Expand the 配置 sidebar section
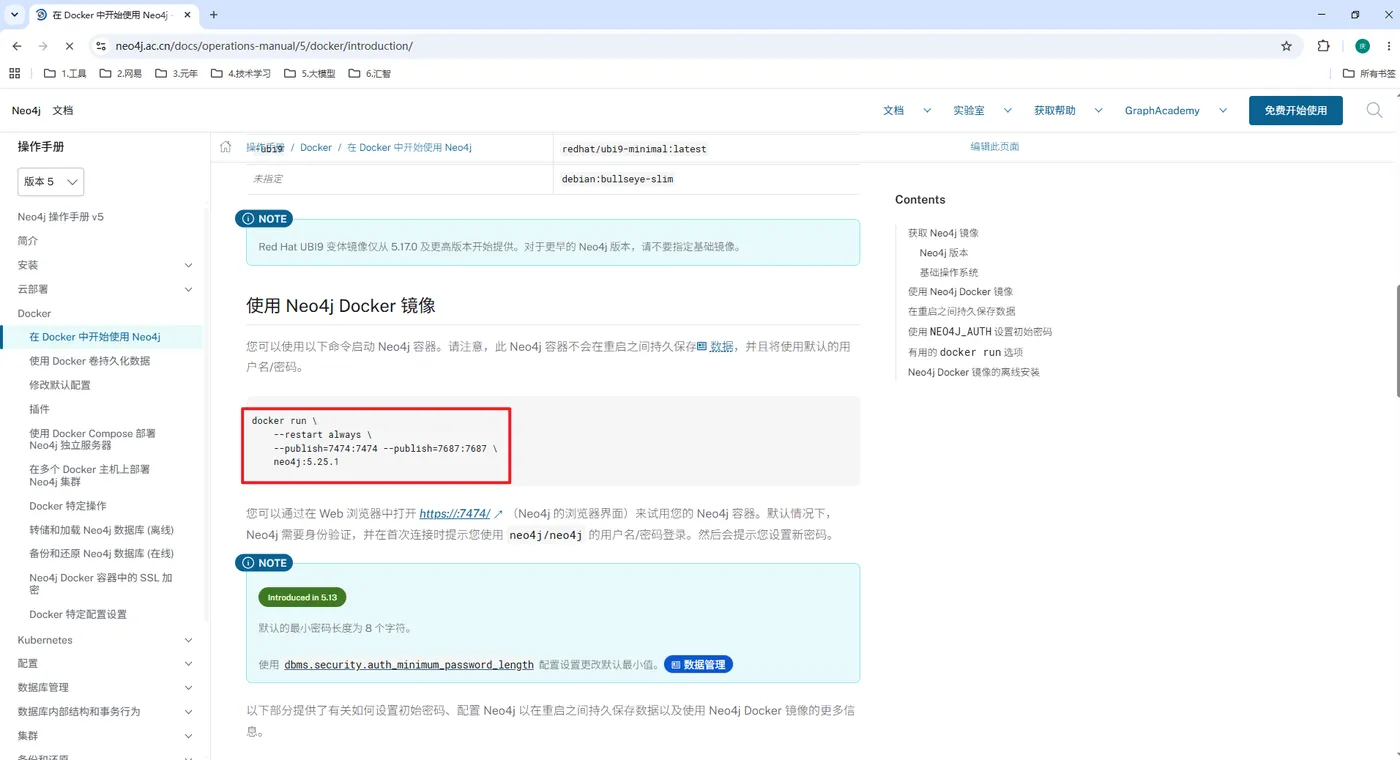The image size is (1400, 760). (x=189, y=664)
